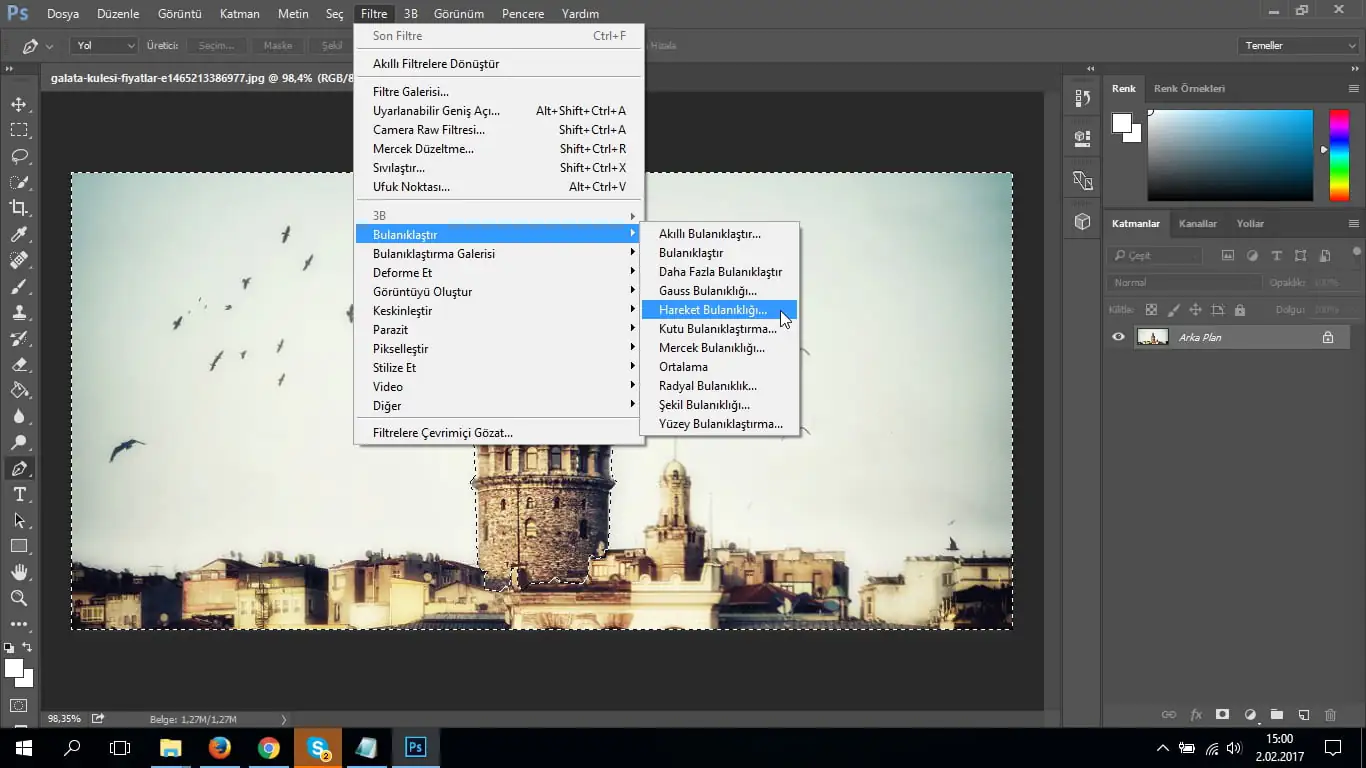Image resolution: width=1366 pixels, height=768 pixels.
Task: Select the Eraser tool
Action: [19, 364]
